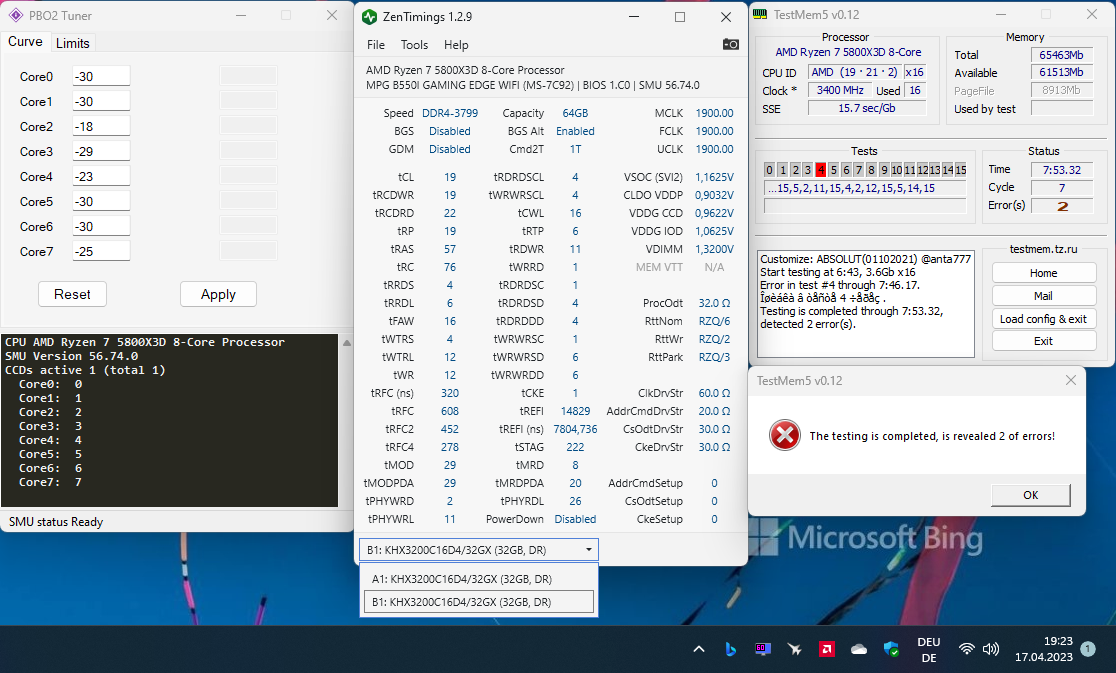Switch to Limits tab in PBO2 Tuner

(73, 43)
